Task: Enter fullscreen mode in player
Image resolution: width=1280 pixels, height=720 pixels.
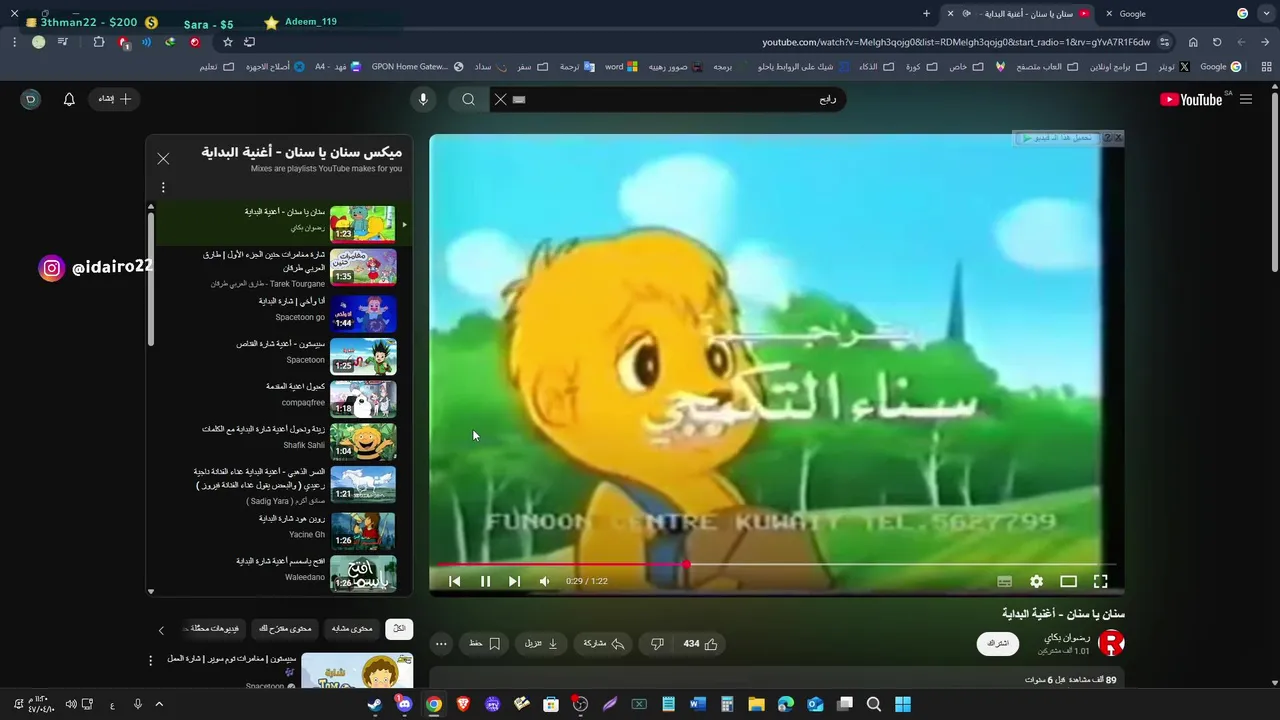Action: tap(1100, 581)
